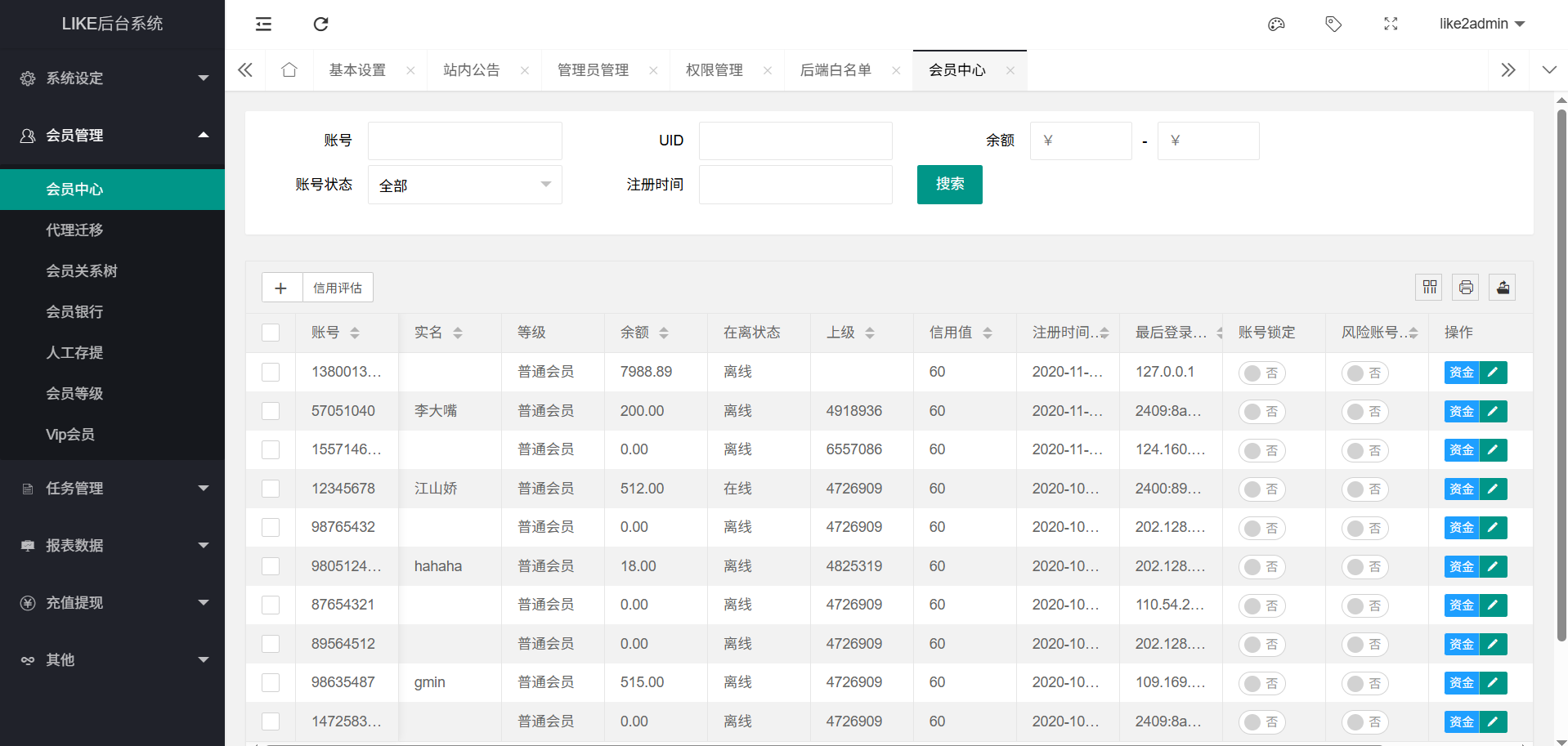
Task: Toggle 账号锁定 switch for 87654321
Action: (x=1262, y=605)
